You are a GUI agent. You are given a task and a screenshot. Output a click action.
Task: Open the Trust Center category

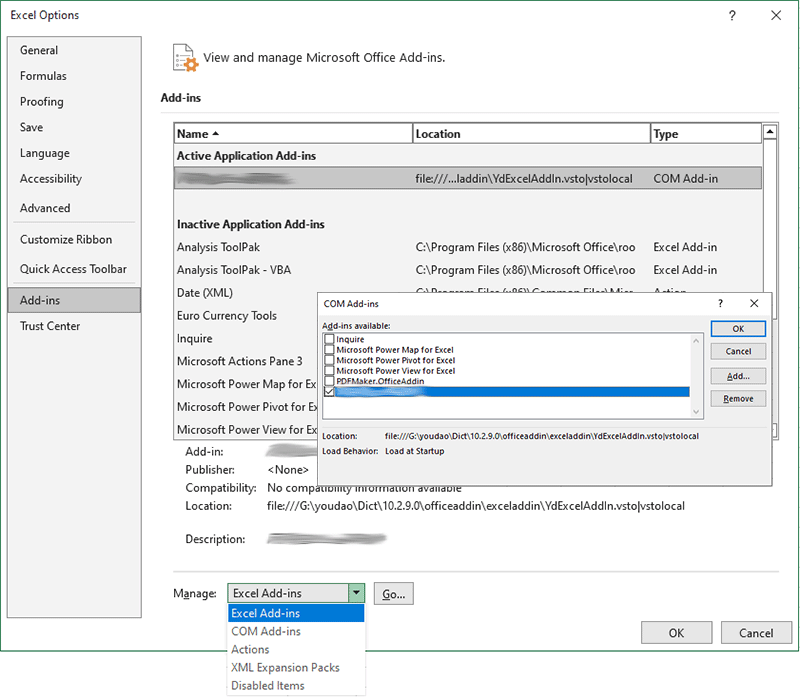(50, 326)
